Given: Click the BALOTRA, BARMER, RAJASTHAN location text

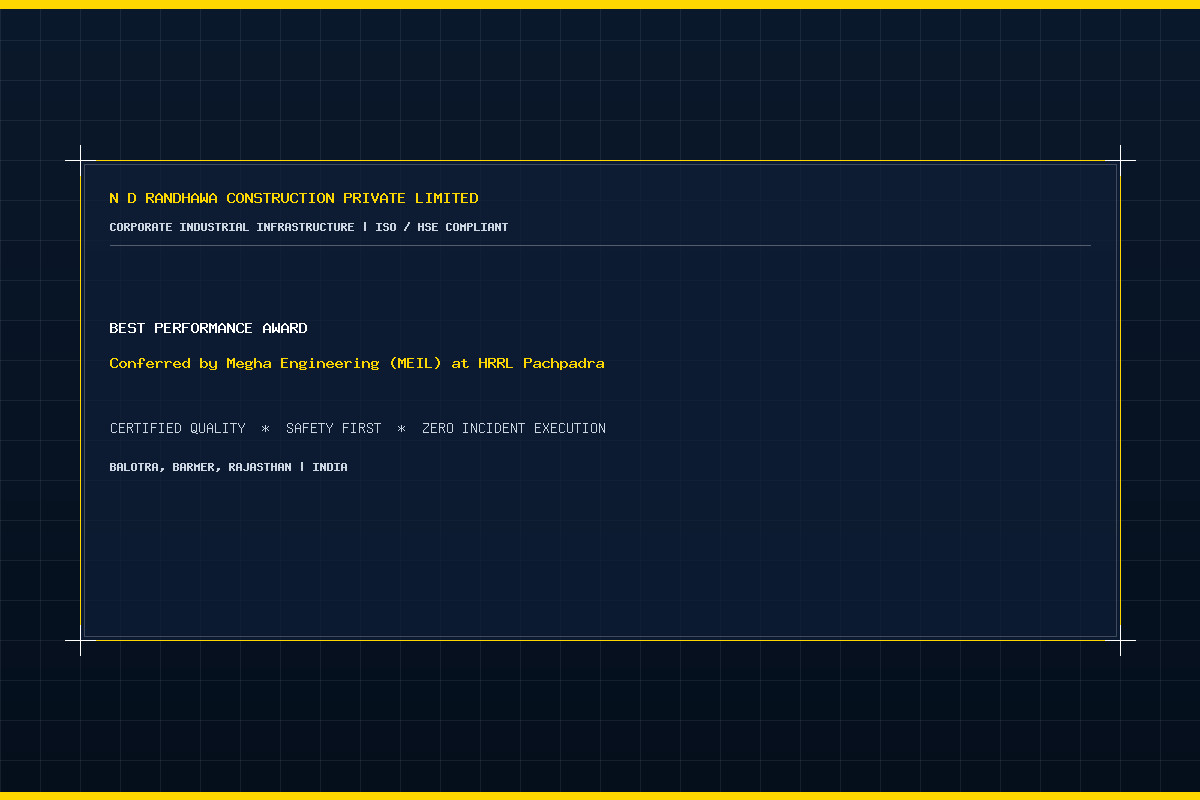Looking at the screenshot, I should click(x=229, y=467).
